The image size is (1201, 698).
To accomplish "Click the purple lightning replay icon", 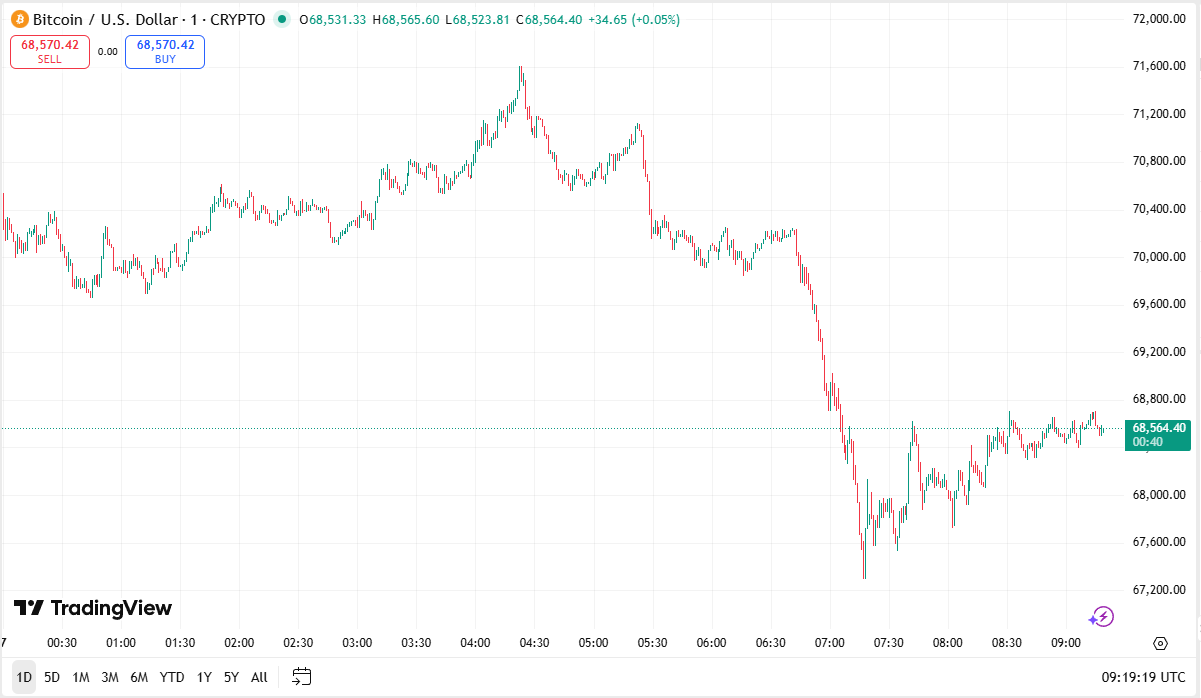I will [1101, 617].
